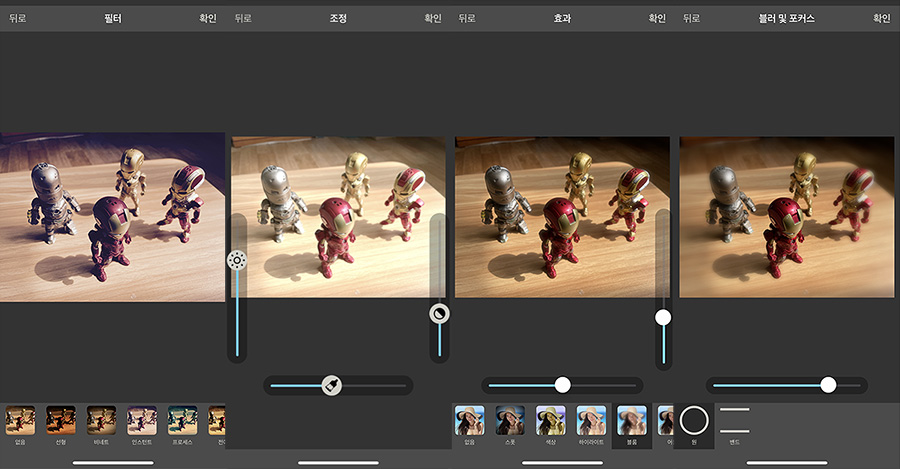Click the saturation paint-bucket slider handle
Image resolution: width=900 pixels, height=469 pixels.
pyautogui.click(x=332, y=385)
